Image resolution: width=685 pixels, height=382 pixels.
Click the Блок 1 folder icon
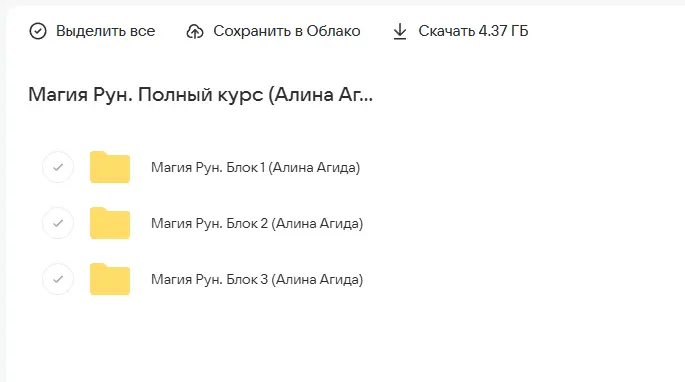tap(110, 167)
